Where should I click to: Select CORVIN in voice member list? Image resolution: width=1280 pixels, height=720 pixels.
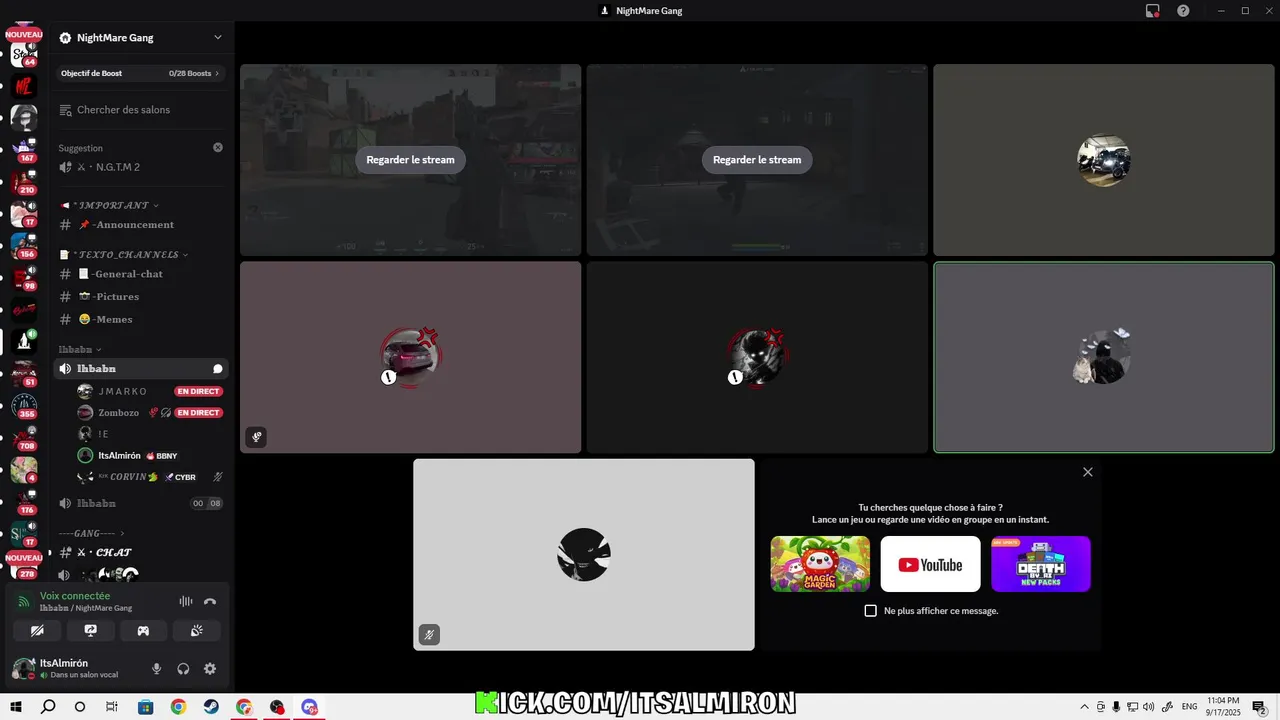150,477
